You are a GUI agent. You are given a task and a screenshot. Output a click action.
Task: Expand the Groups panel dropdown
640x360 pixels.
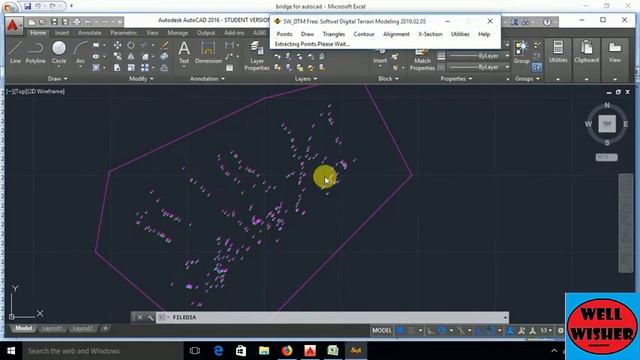(x=527, y=78)
